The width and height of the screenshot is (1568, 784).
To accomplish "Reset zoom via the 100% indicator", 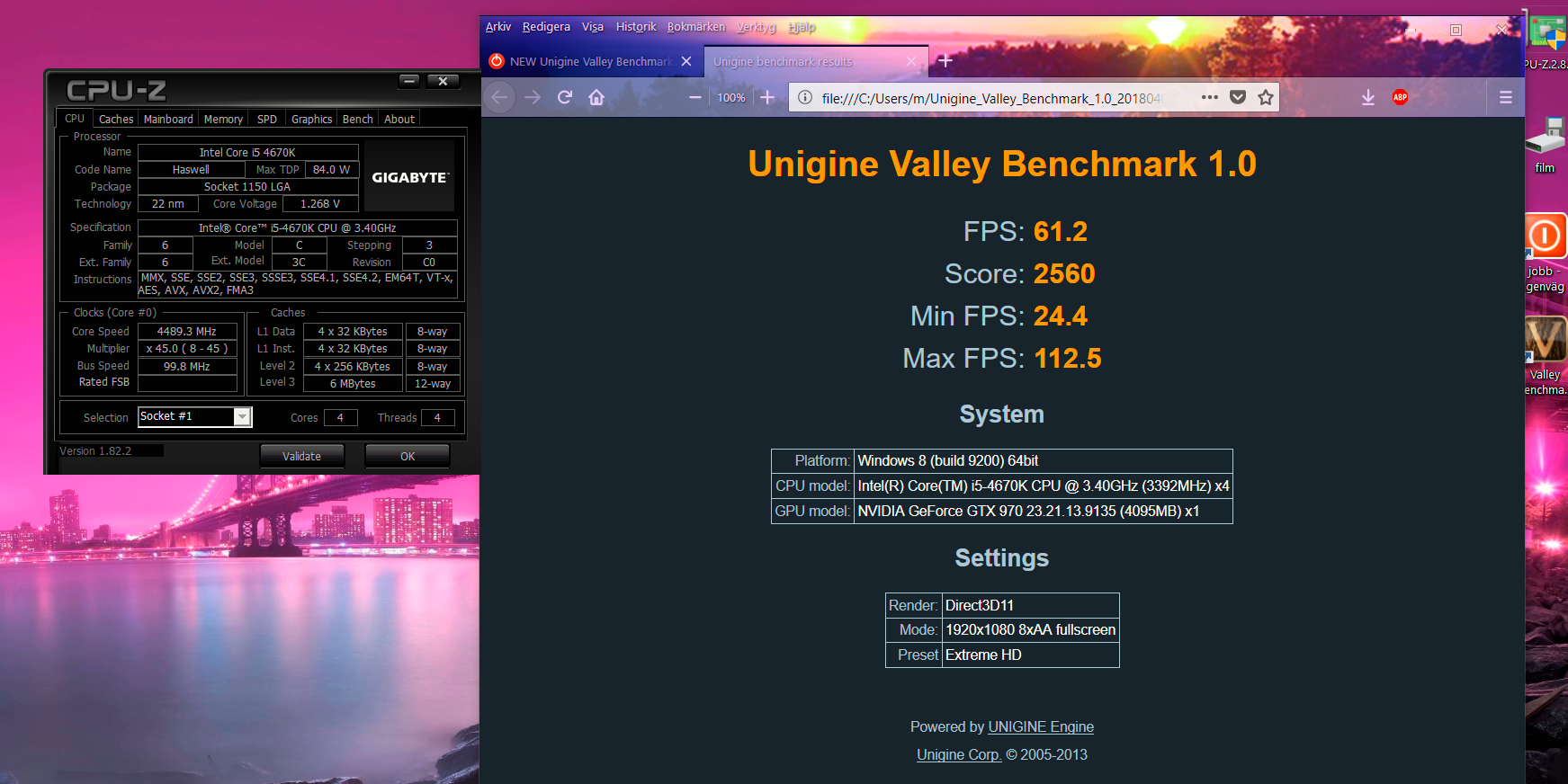I will [x=731, y=98].
